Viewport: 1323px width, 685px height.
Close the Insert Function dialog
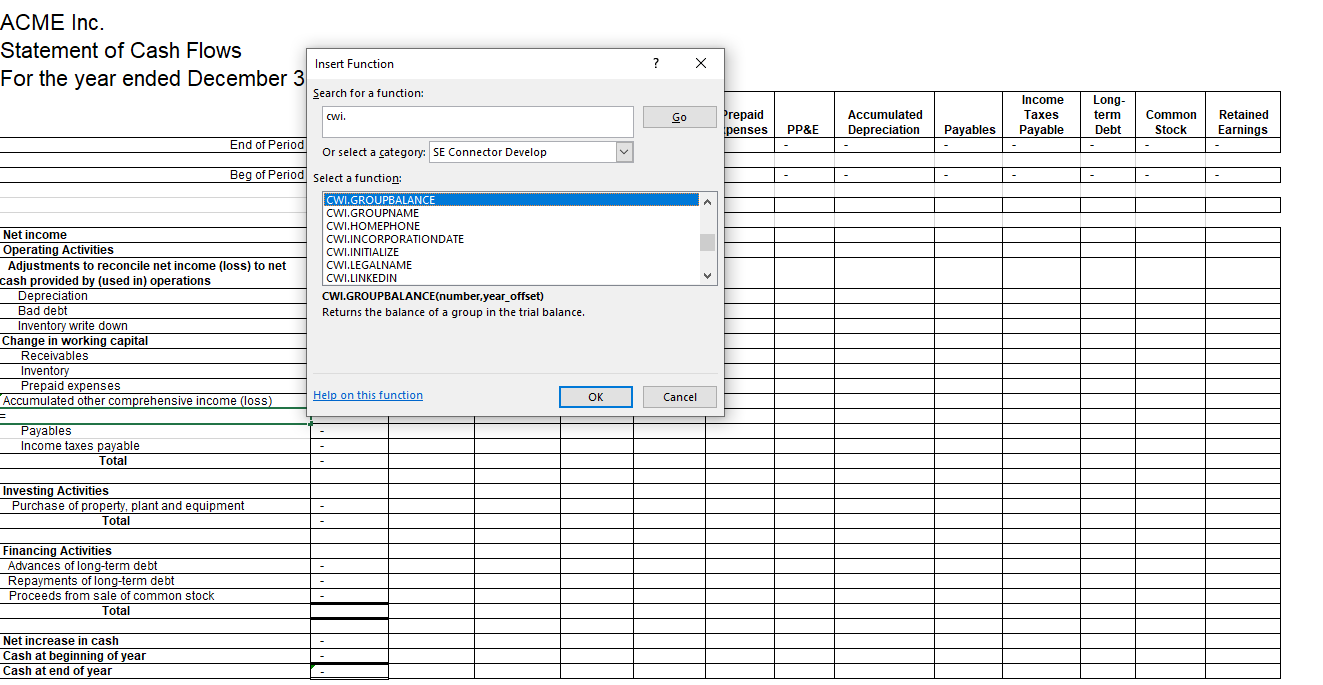coord(700,63)
